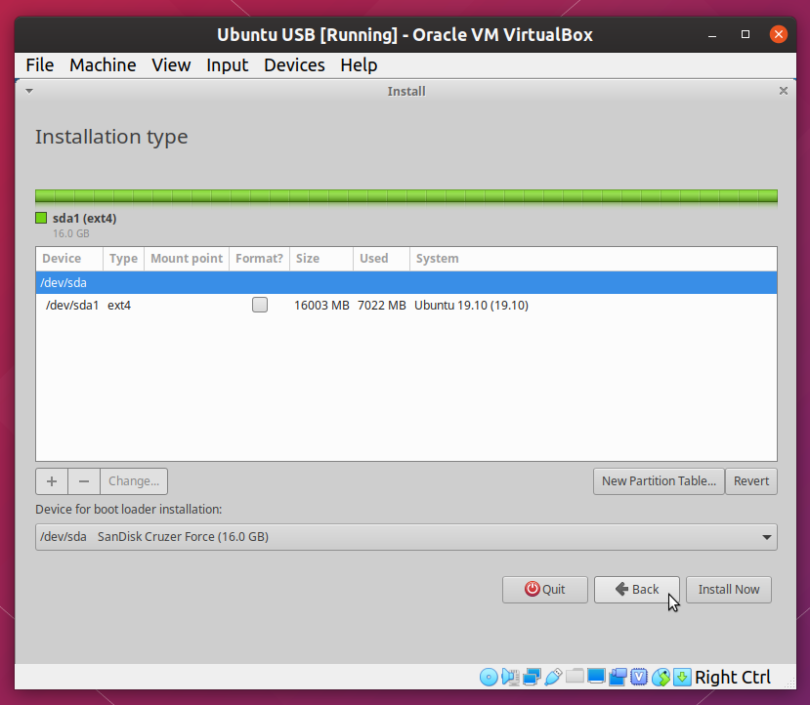
Task: Select the /dev/sda row
Action: [x=406, y=283]
